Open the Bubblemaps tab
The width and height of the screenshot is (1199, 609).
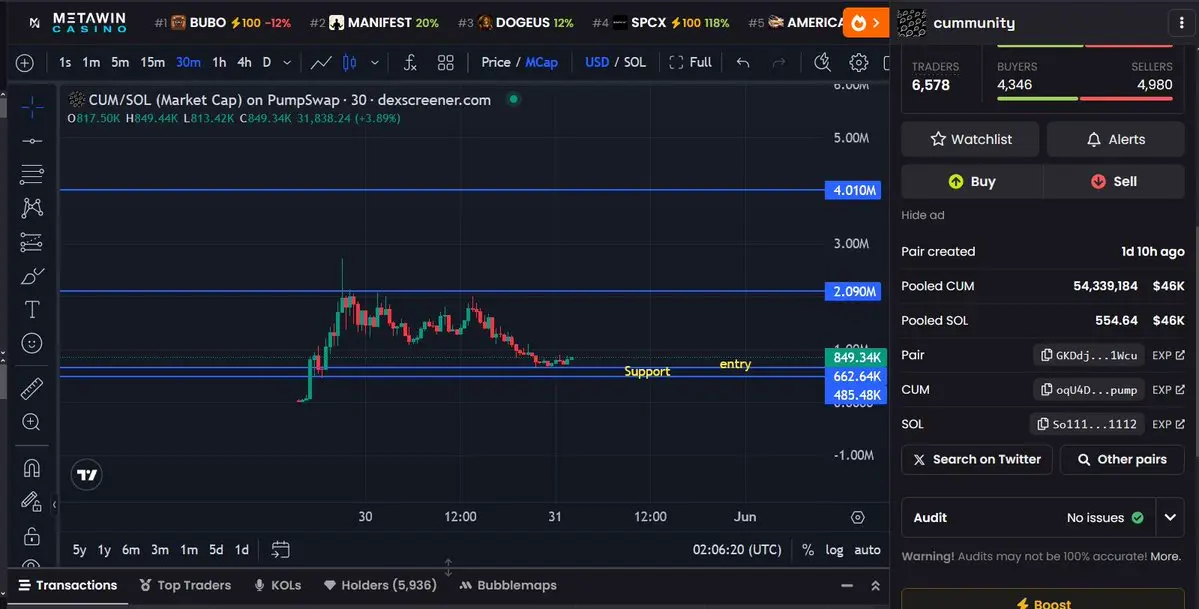[508, 585]
